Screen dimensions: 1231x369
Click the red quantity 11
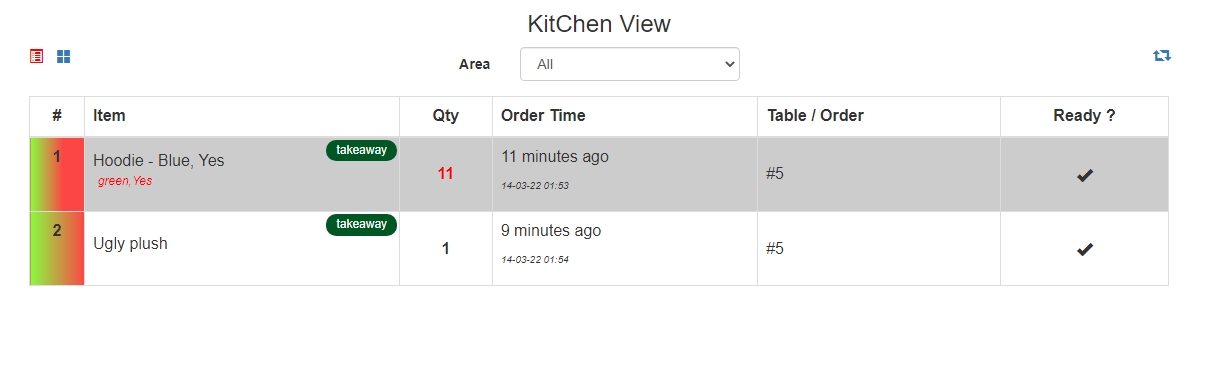(446, 174)
